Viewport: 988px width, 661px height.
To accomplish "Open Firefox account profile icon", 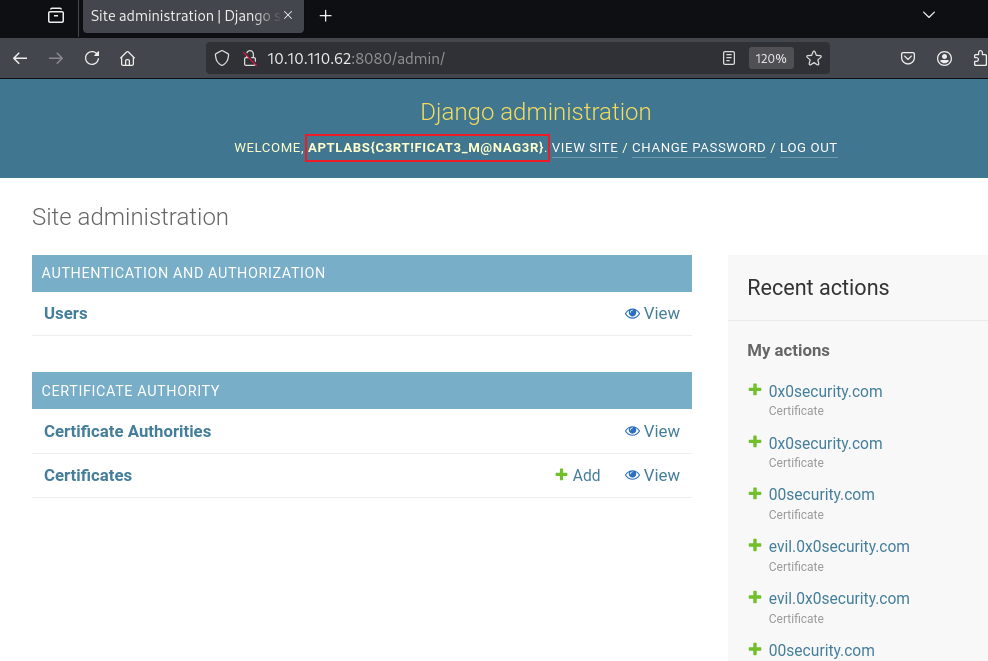I will (x=944, y=59).
